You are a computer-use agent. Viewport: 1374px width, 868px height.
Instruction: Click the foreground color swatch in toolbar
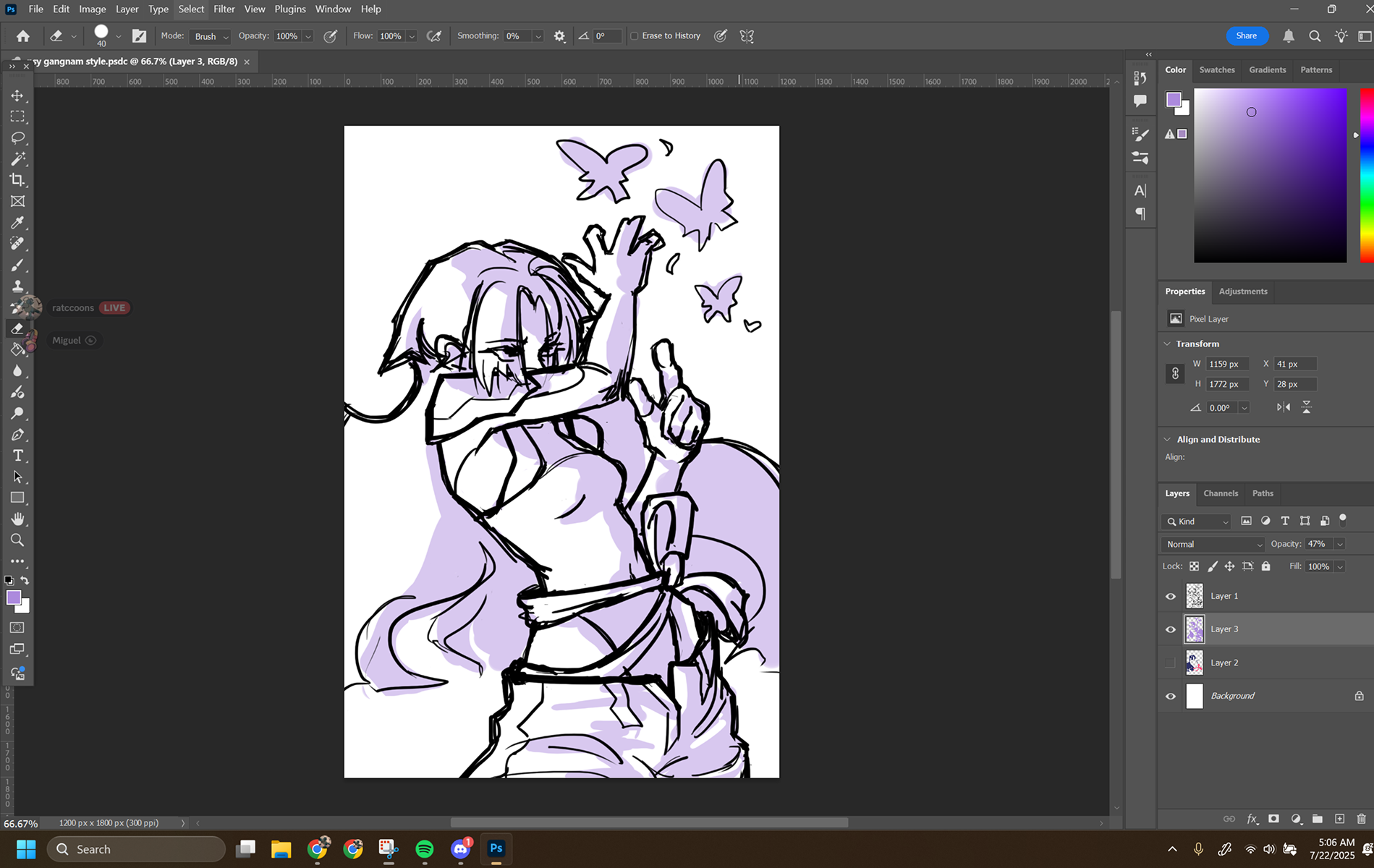point(14,597)
